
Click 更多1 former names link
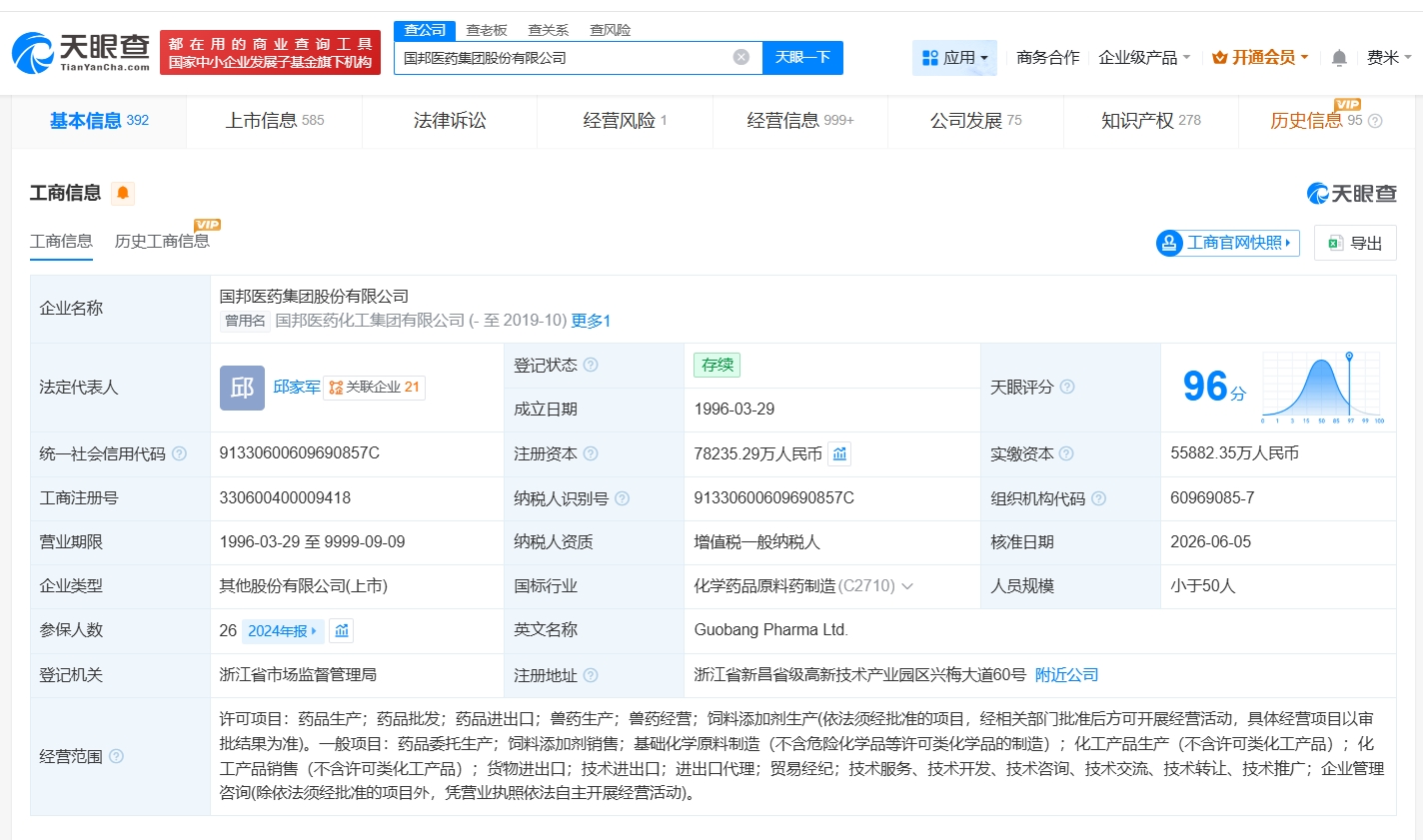click(591, 321)
